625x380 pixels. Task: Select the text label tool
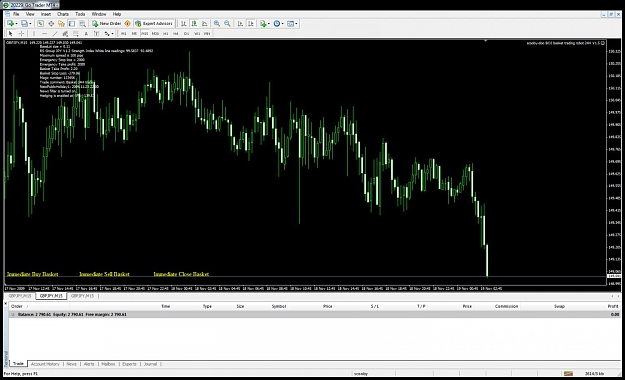click(96, 33)
